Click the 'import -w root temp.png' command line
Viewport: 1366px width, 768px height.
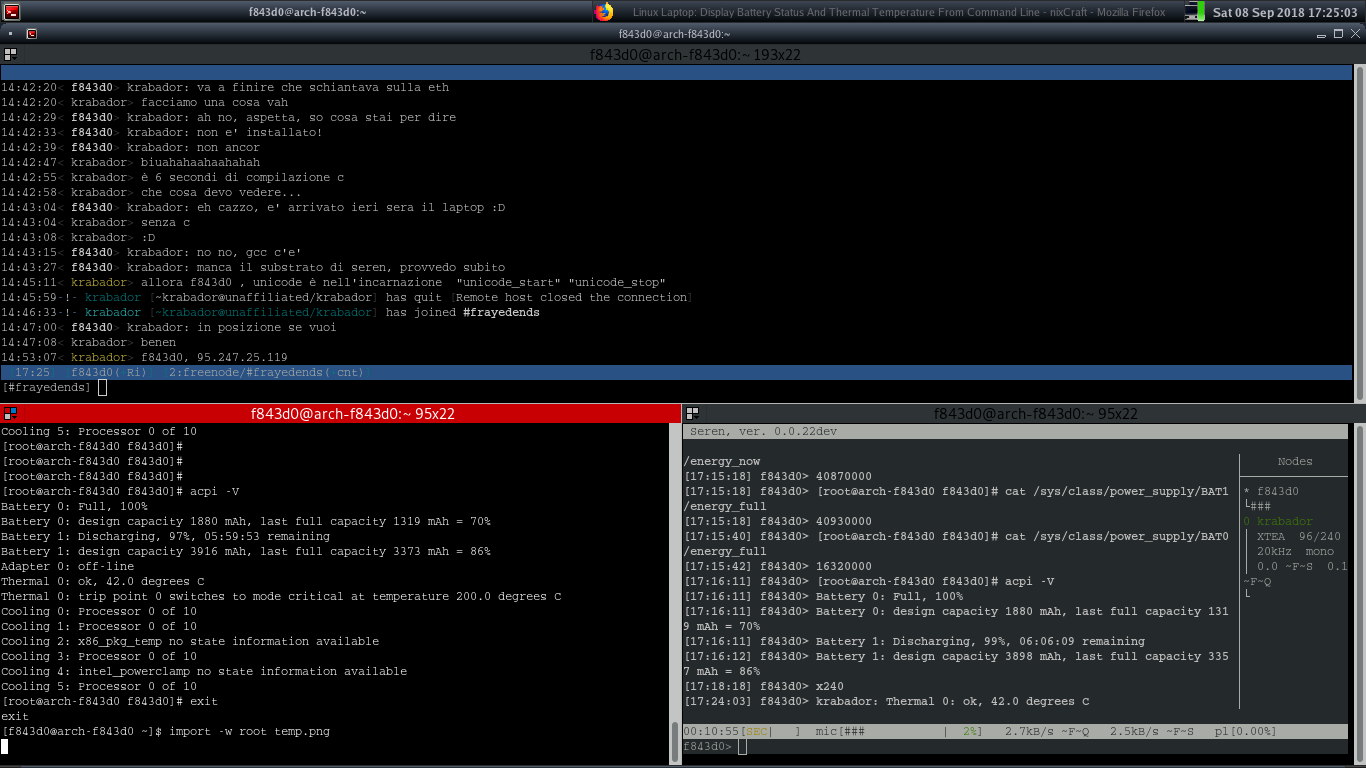click(x=249, y=732)
